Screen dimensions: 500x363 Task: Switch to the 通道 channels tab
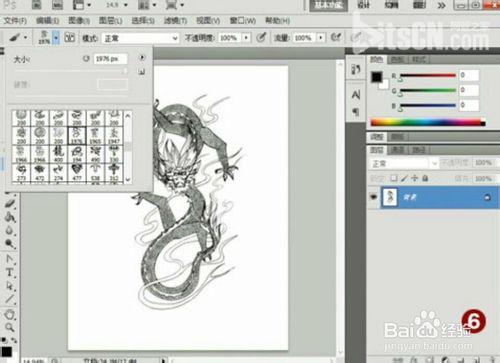tap(398, 150)
